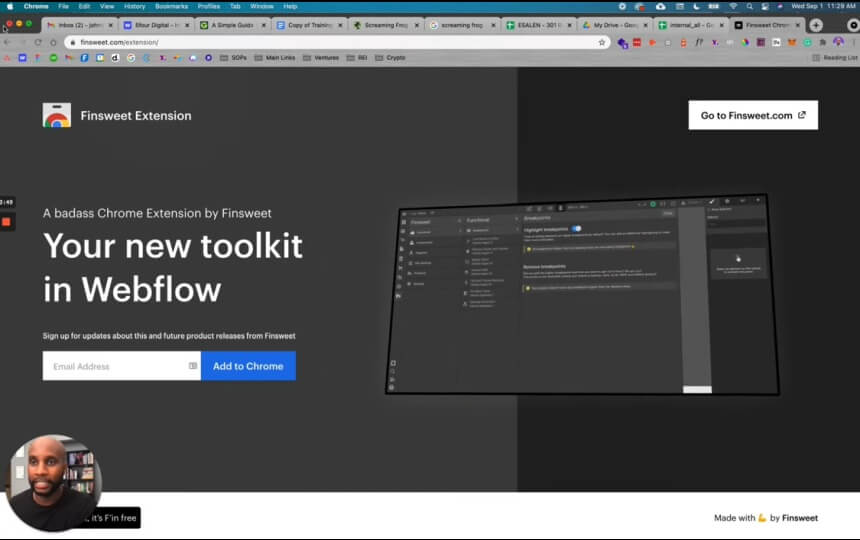
Task: Switch to the internal_all spreadsheet tab
Action: click(691, 25)
